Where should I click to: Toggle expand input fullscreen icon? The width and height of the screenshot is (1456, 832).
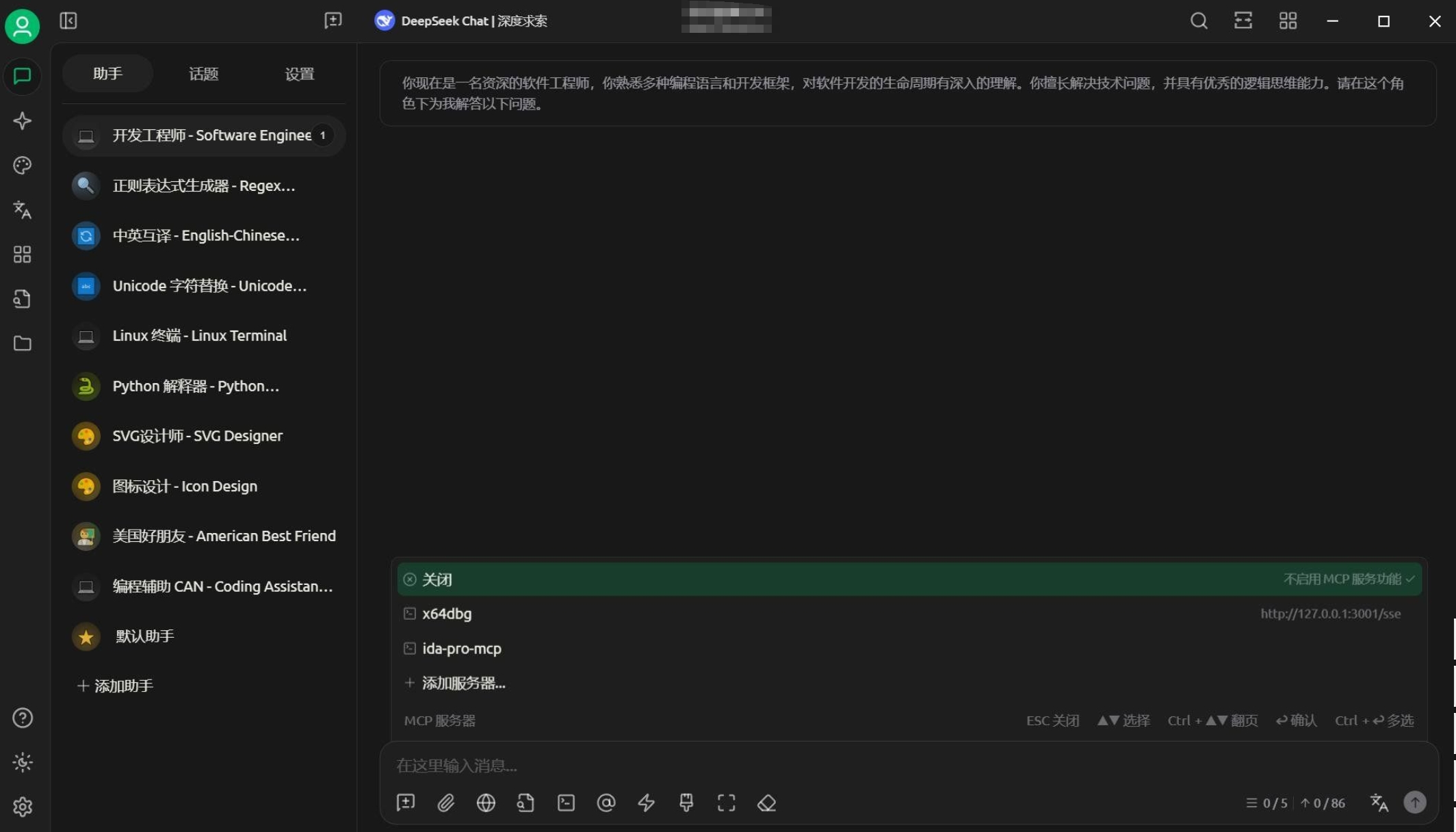(726, 803)
